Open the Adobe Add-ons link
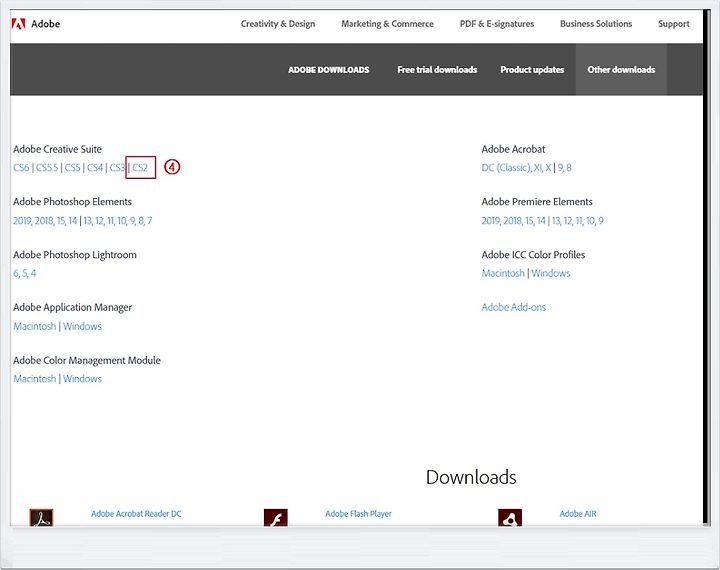Viewport: 720px width, 570px height. 513,307
